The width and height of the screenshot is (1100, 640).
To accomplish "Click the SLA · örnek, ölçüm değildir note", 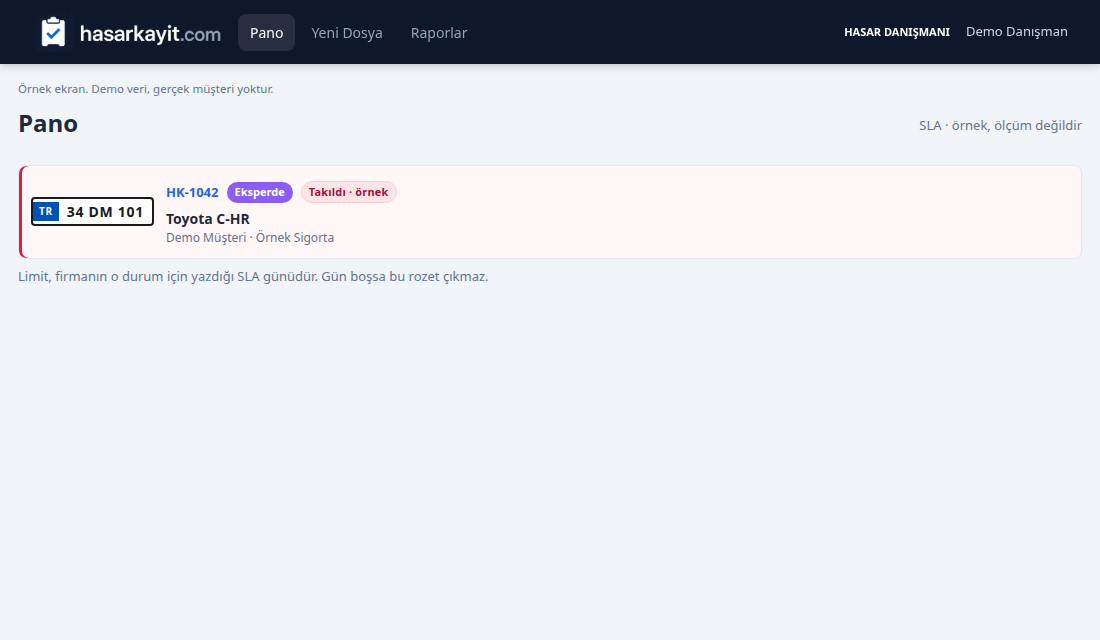I will tap(1000, 126).
